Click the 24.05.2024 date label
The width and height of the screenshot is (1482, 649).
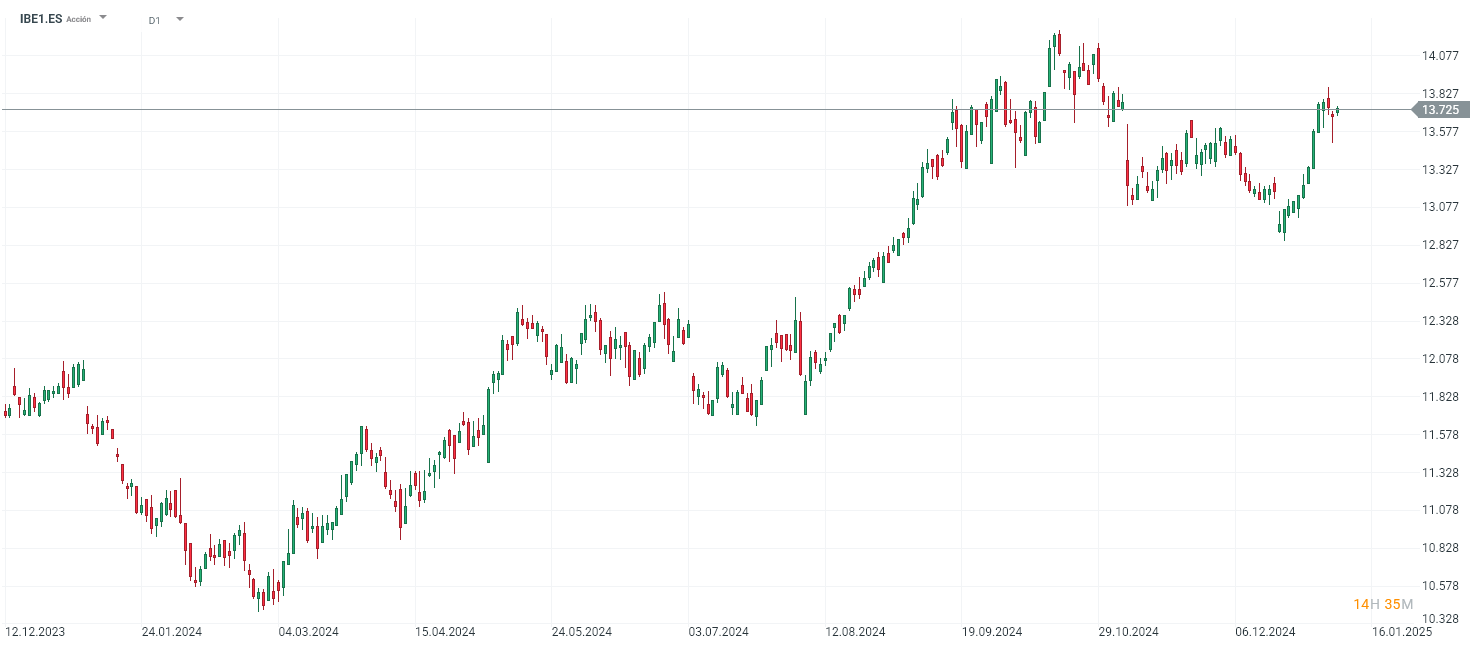coord(582,632)
